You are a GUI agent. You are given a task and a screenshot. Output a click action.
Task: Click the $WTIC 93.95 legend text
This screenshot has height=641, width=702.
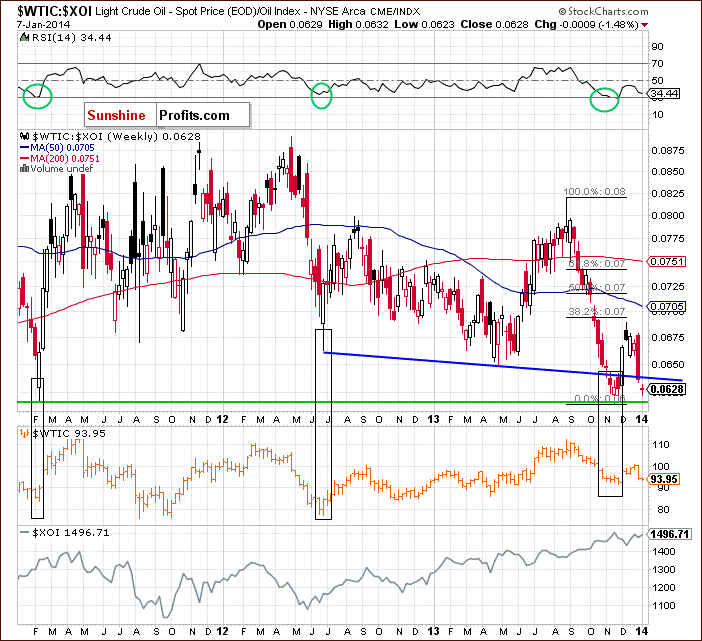69,433
